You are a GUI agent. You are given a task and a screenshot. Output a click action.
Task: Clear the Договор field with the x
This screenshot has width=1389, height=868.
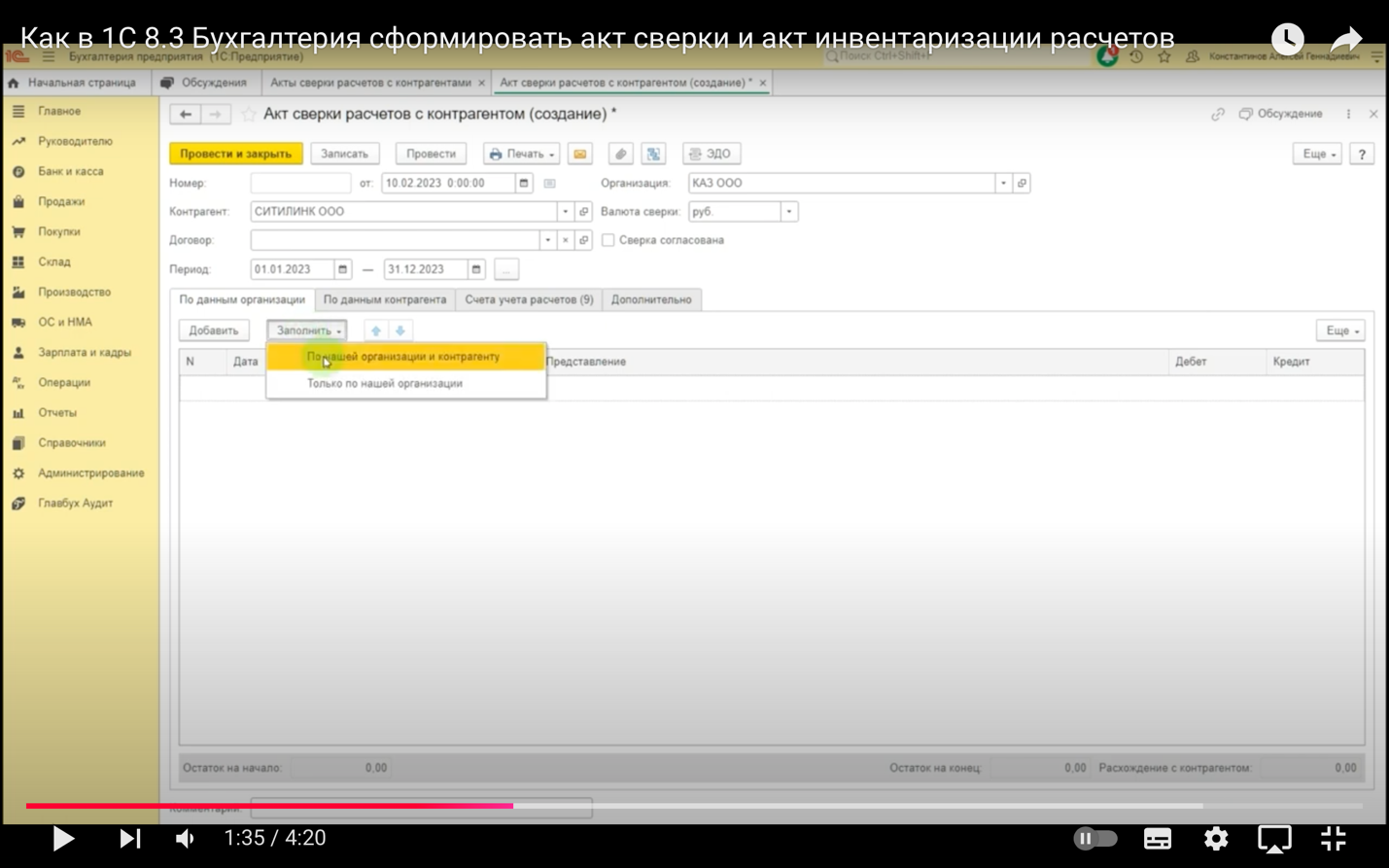[x=566, y=240]
